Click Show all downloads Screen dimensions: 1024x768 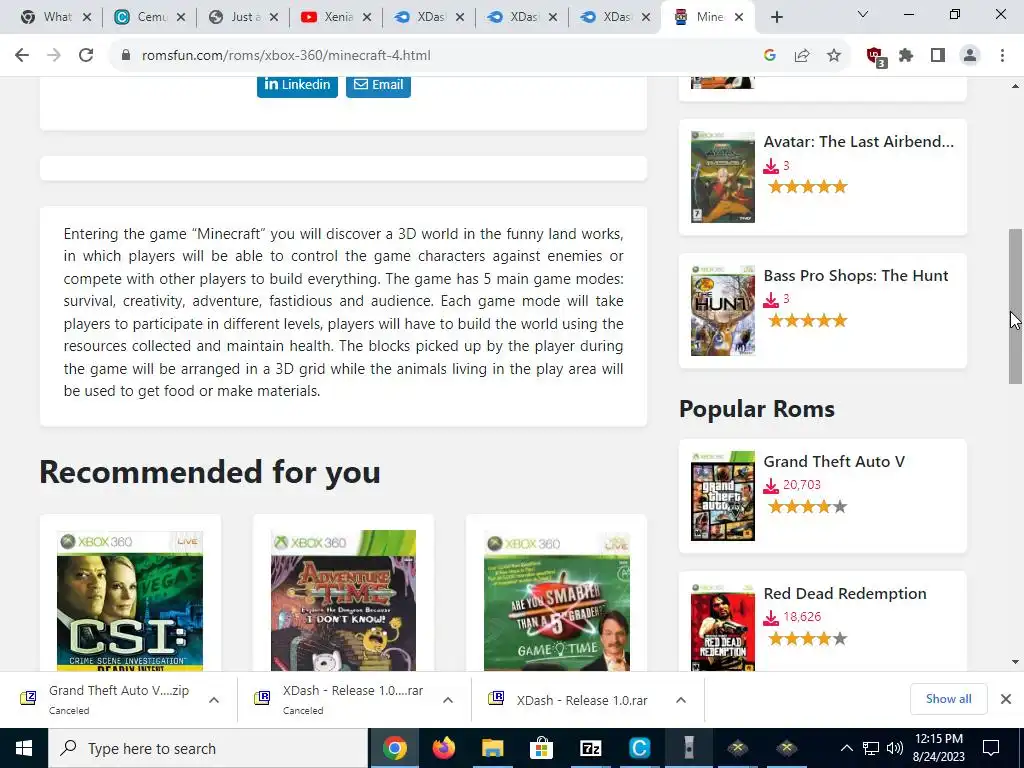point(948,699)
